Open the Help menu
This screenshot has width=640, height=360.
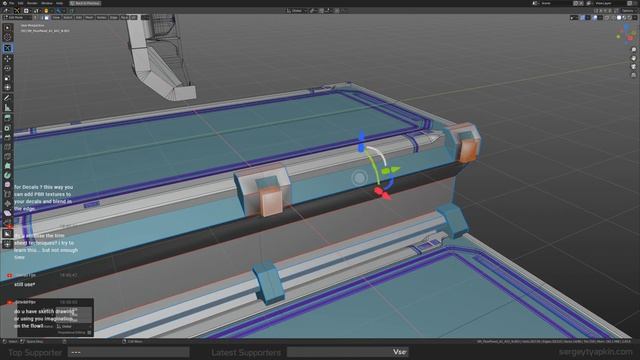pyautogui.click(x=59, y=3)
